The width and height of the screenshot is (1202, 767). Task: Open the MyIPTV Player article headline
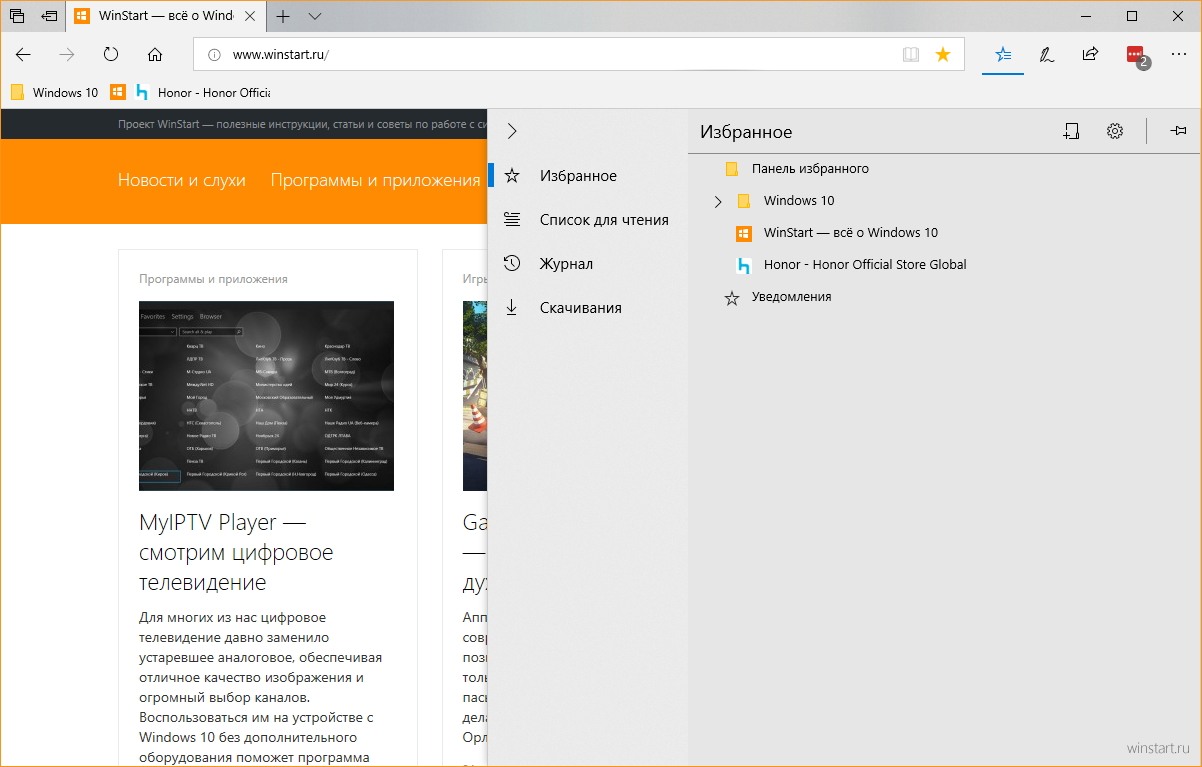pos(236,552)
